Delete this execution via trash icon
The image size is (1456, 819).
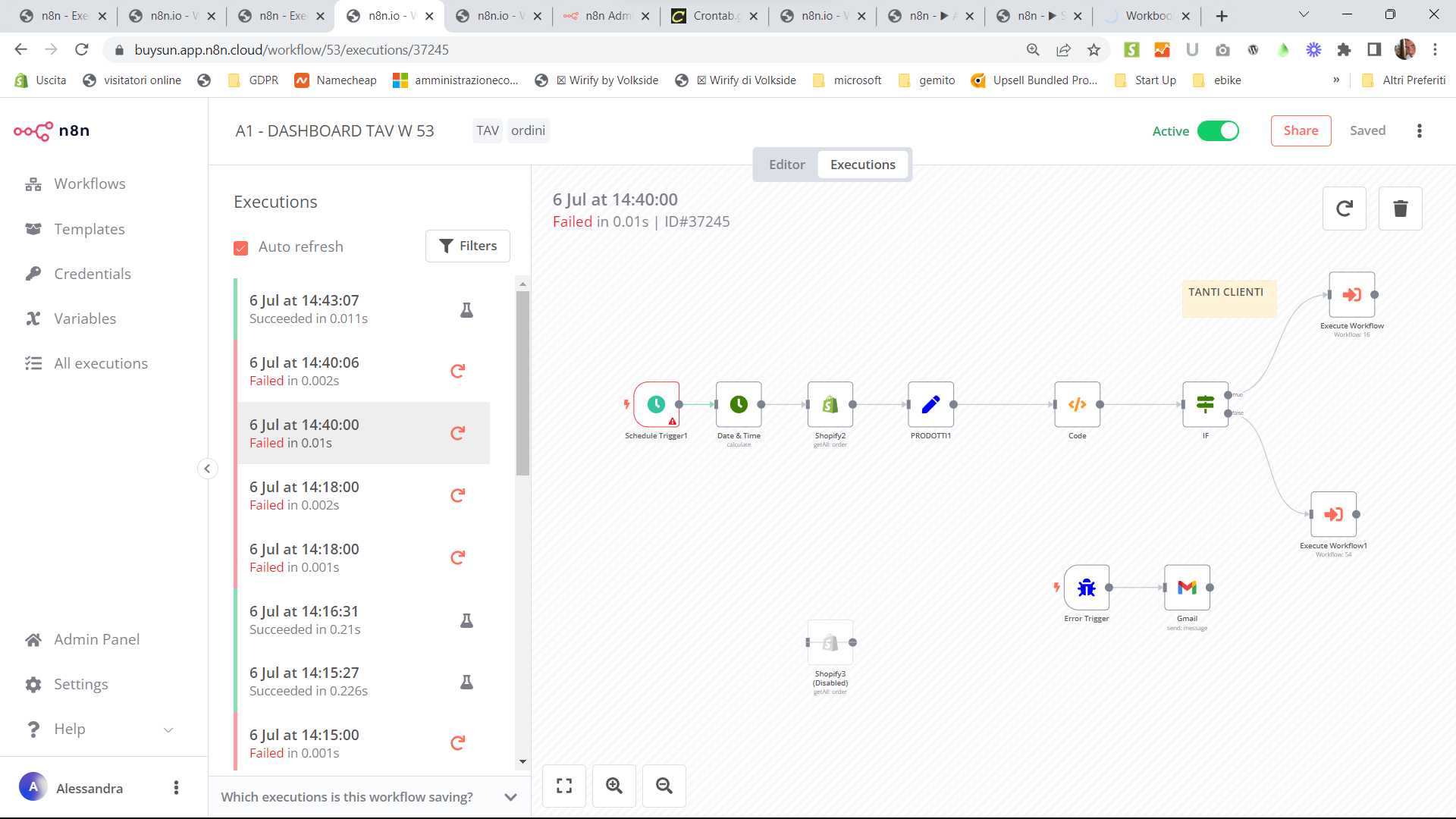1400,209
